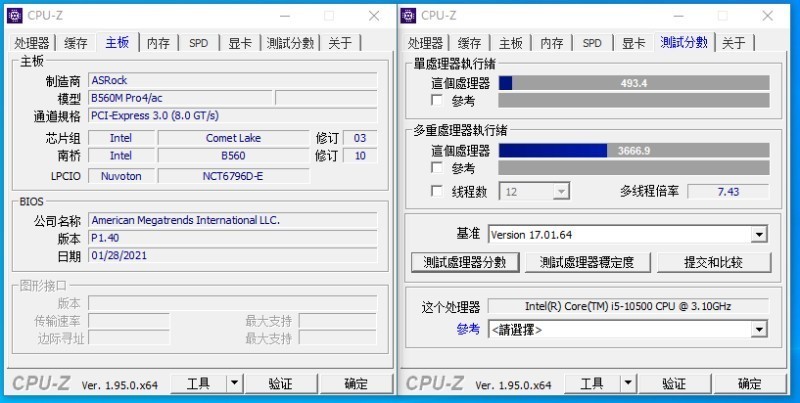Viewport: 800px width, 403px height.
Task: Click 測試處理器分數 button
Action: pos(465,262)
